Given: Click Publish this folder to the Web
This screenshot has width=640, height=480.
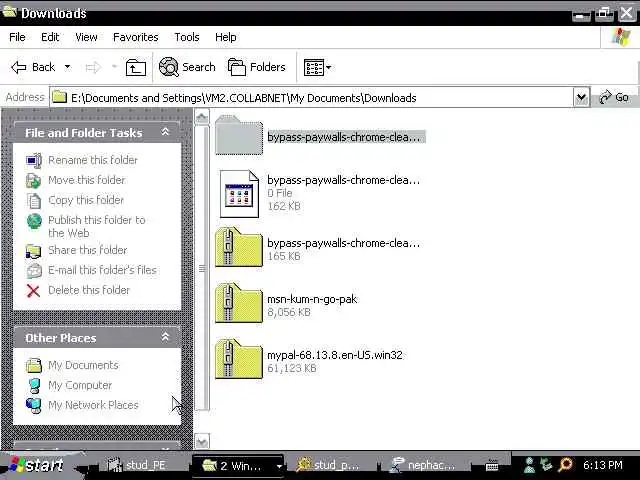Looking at the screenshot, I should click(x=96, y=226).
